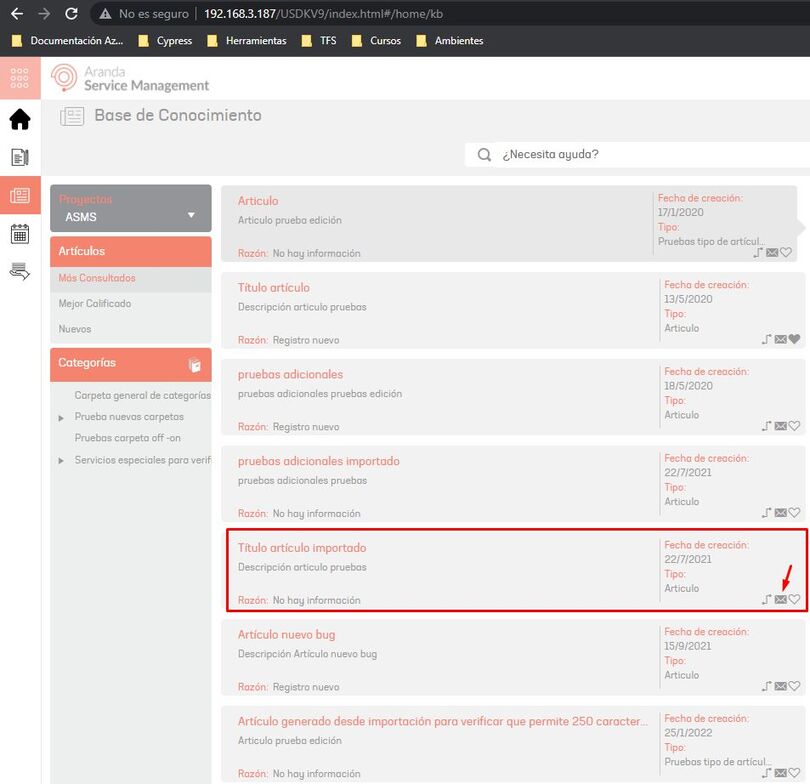Favorite the 'Articulo' article with heart
Screen dimensions: 810x784
pyautogui.click(x=786, y=253)
